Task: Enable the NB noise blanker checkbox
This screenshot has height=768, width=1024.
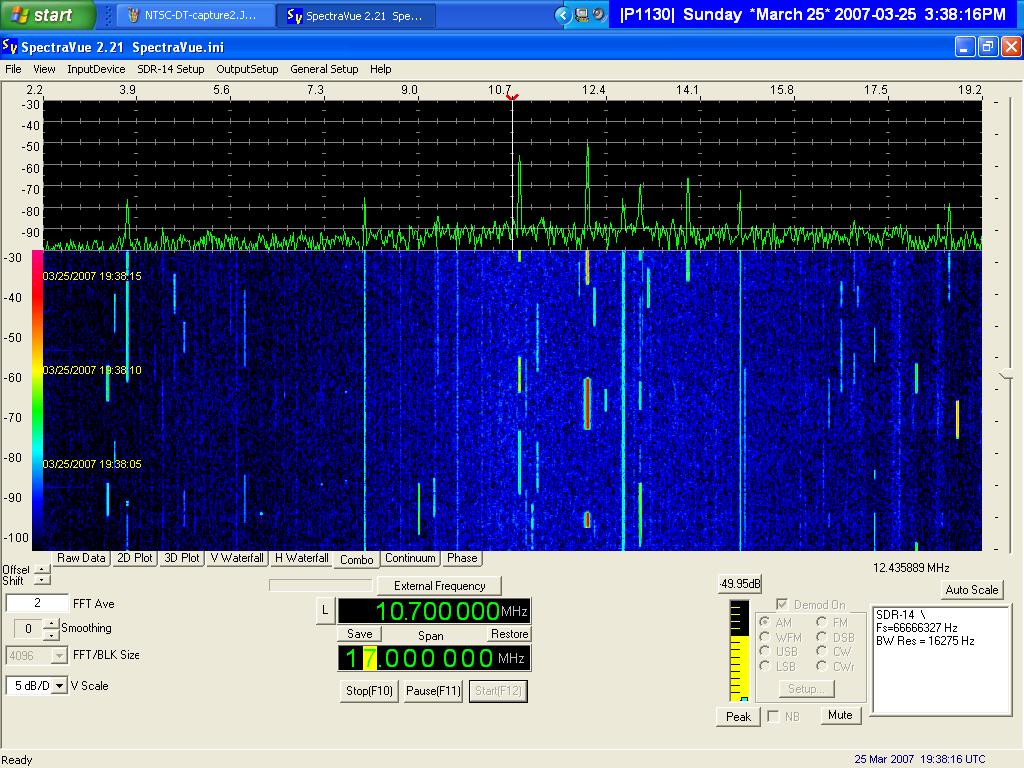Action: pyautogui.click(x=773, y=716)
